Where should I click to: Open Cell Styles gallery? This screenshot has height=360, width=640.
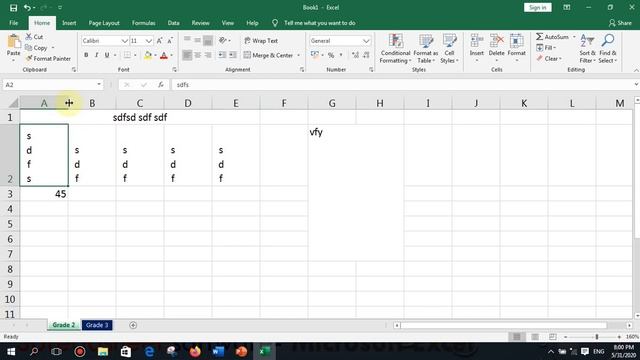click(x=449, y=49)
